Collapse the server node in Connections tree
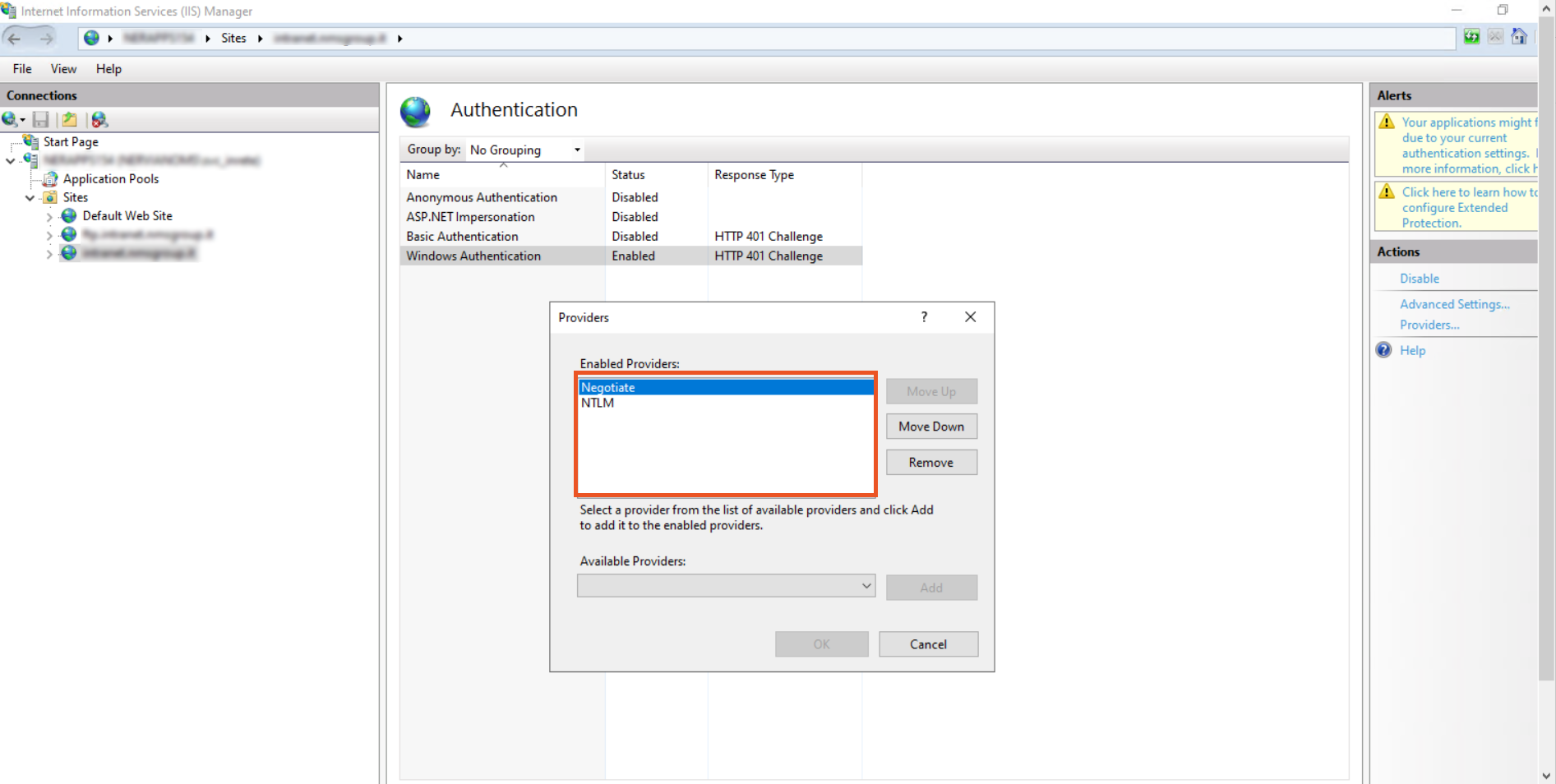 pos(10,160)
